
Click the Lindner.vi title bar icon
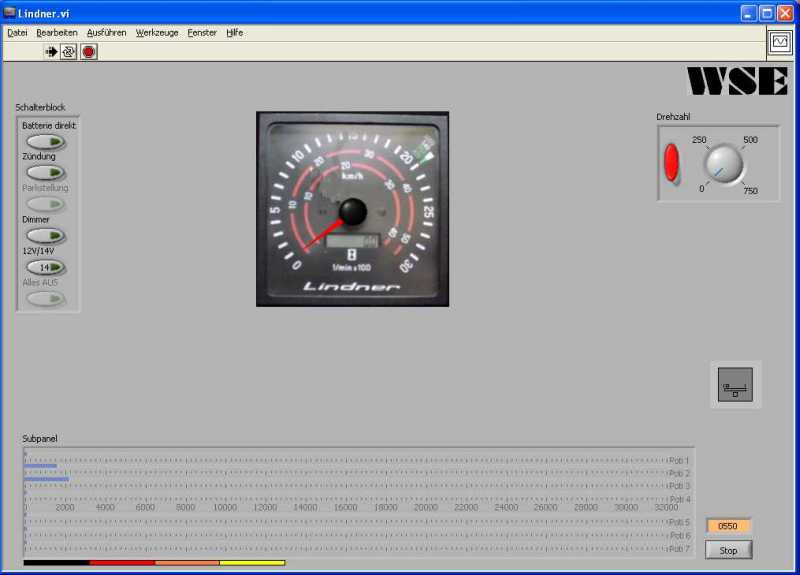10,12
